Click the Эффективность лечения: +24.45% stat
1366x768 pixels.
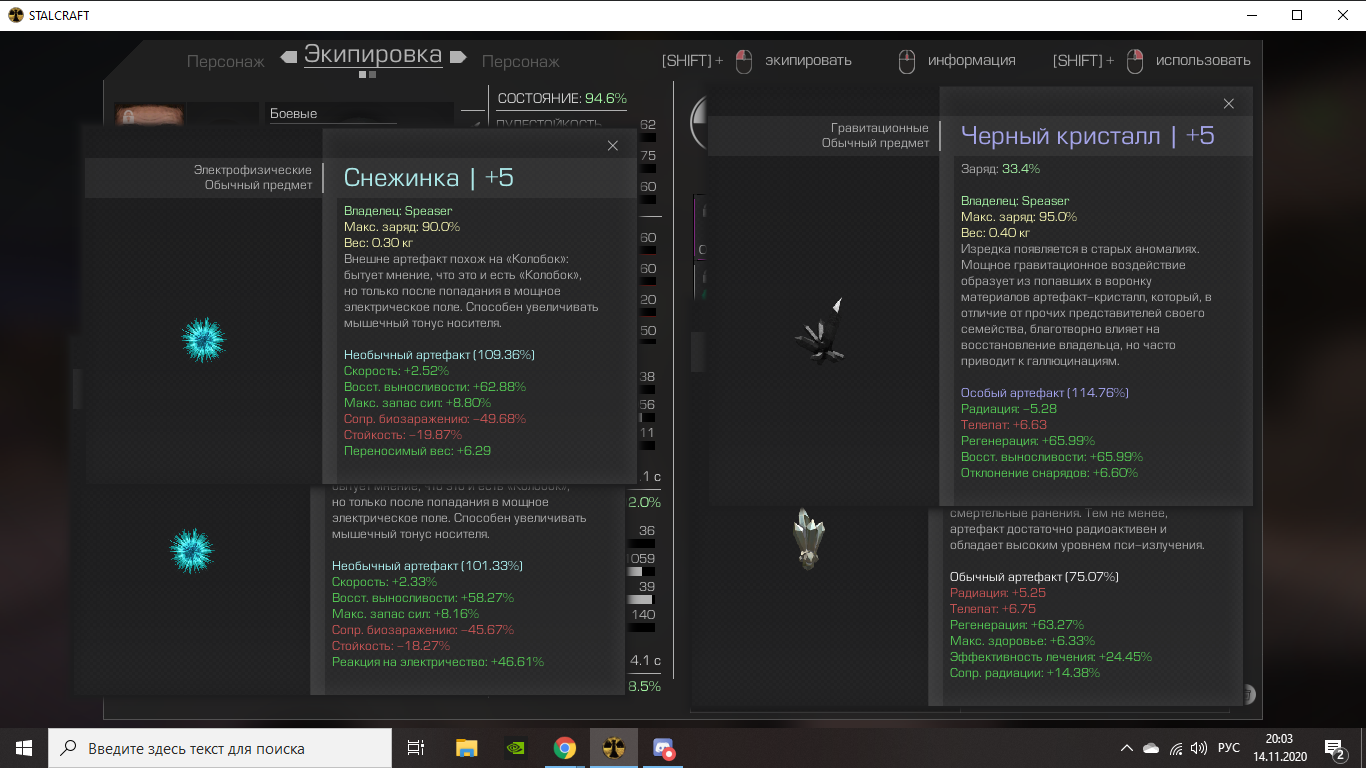point(1051,657)
